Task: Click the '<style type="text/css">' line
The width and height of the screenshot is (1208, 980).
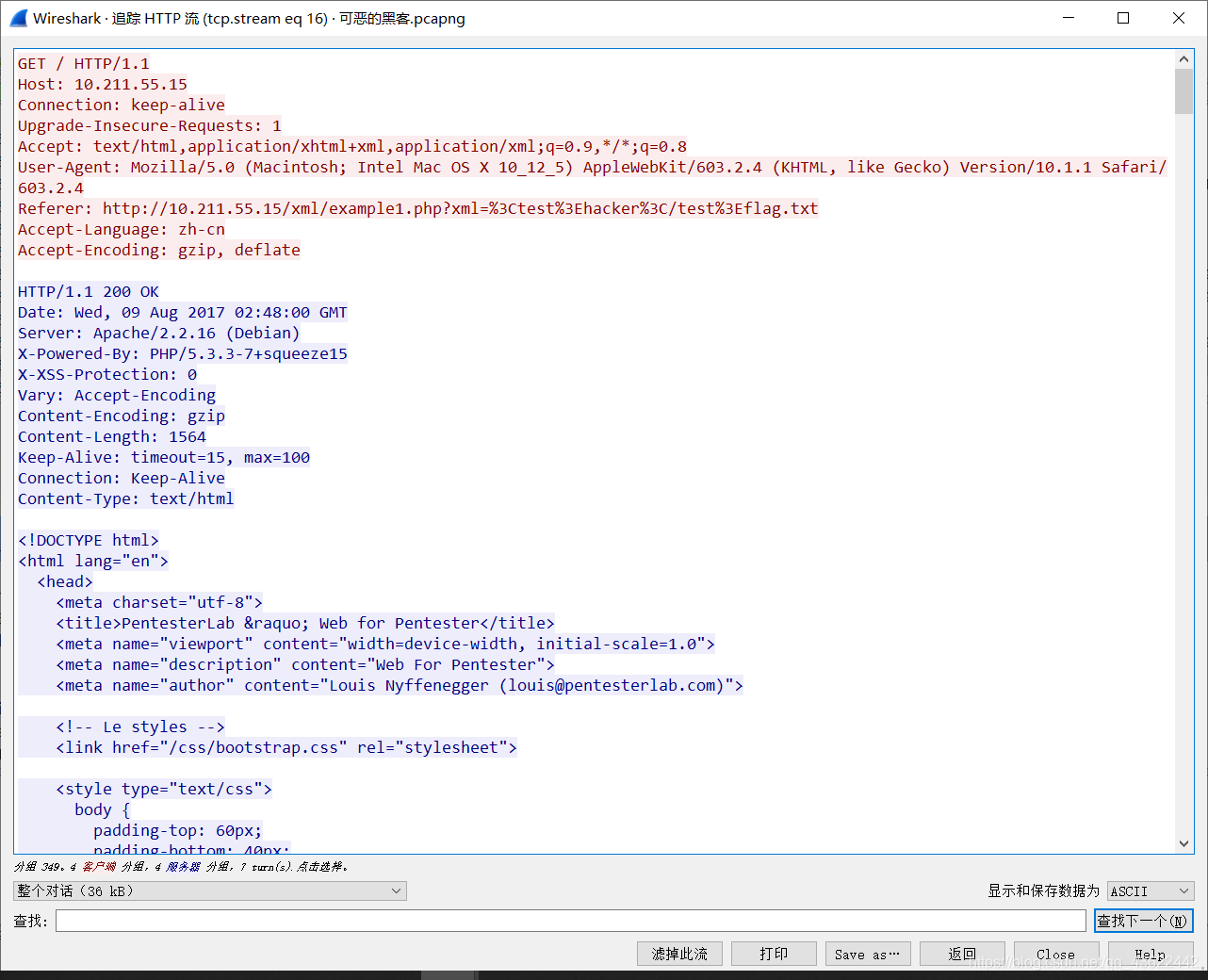Action: point(164,789)
